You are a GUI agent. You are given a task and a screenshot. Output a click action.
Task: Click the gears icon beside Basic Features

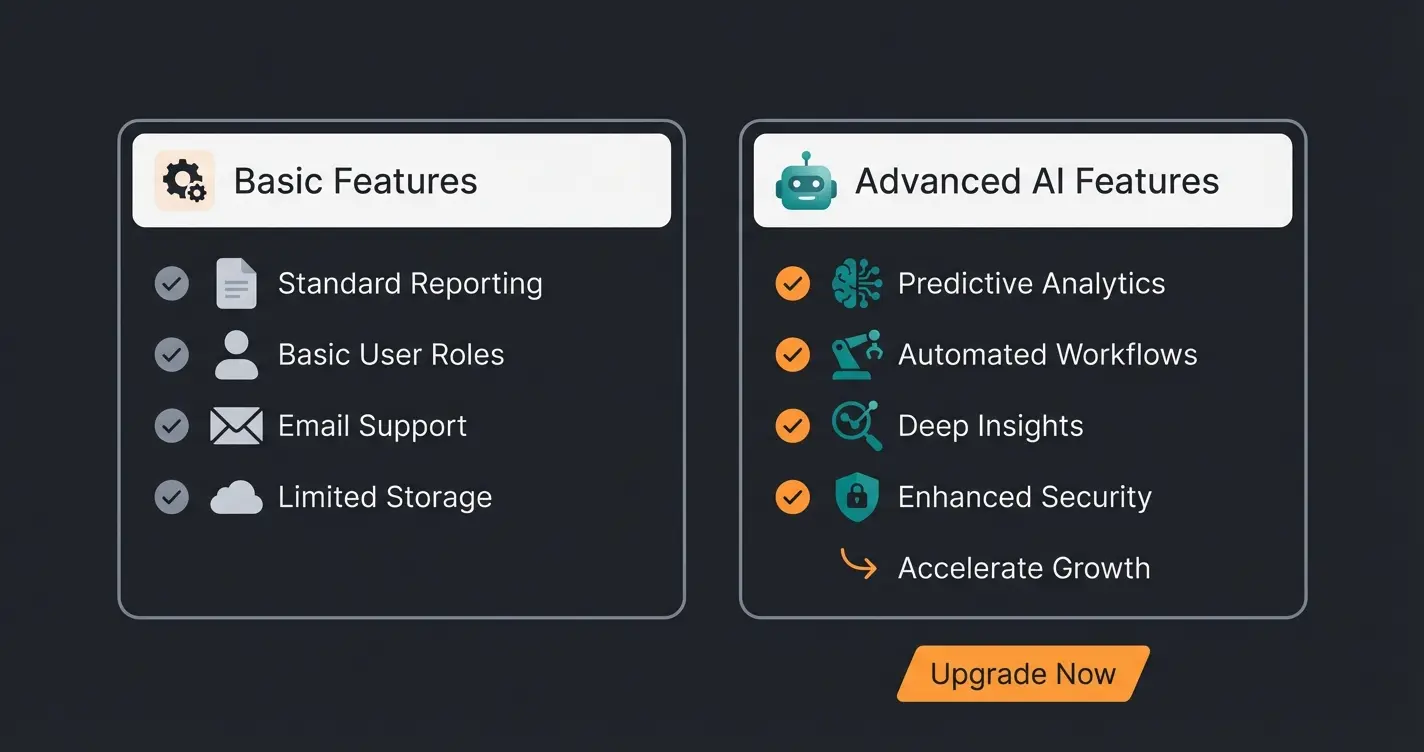(x=184, y=181)
